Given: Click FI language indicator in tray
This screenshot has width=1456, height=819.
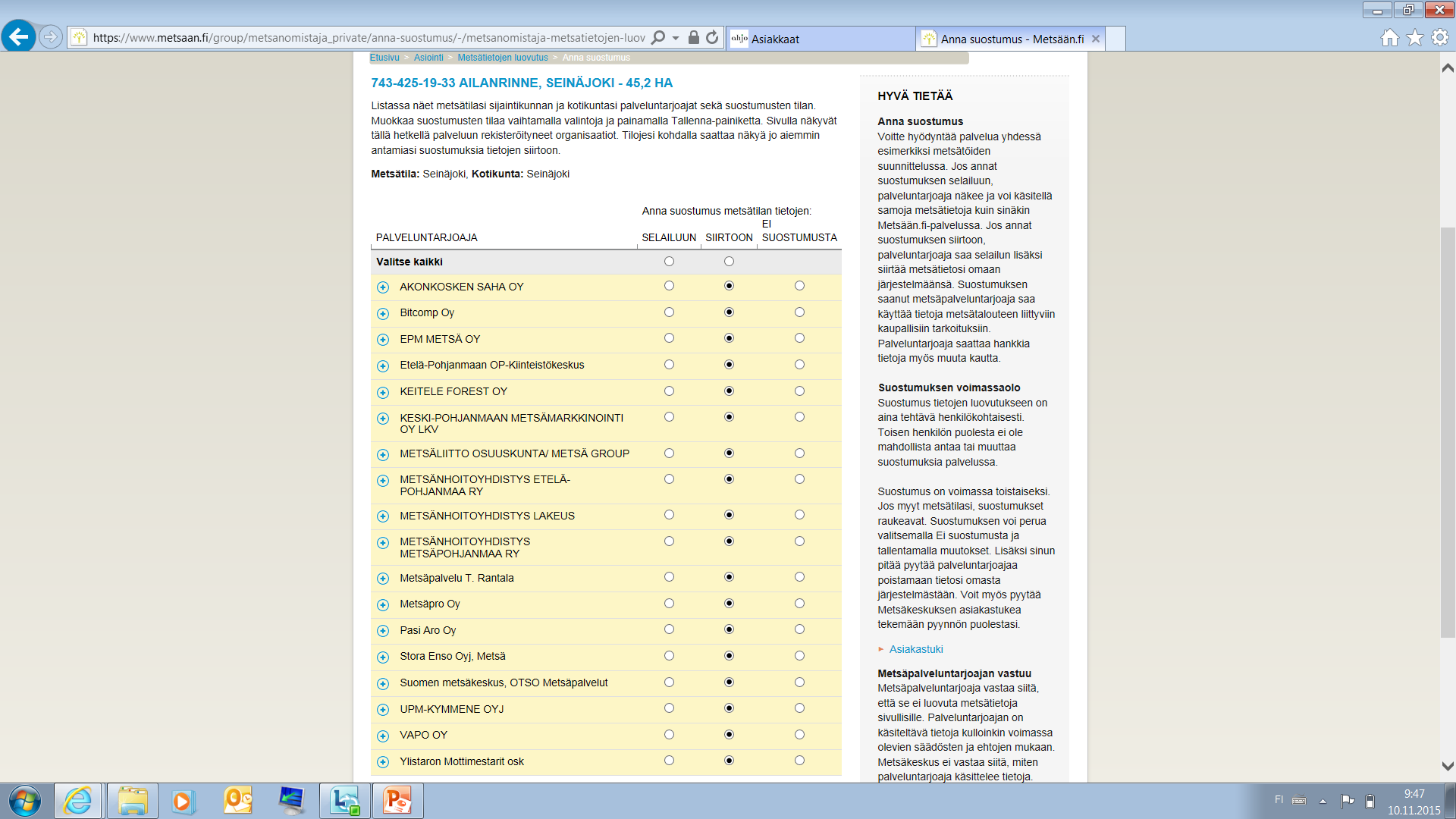Looking at the screenshot, I should tap(1279, 800).
